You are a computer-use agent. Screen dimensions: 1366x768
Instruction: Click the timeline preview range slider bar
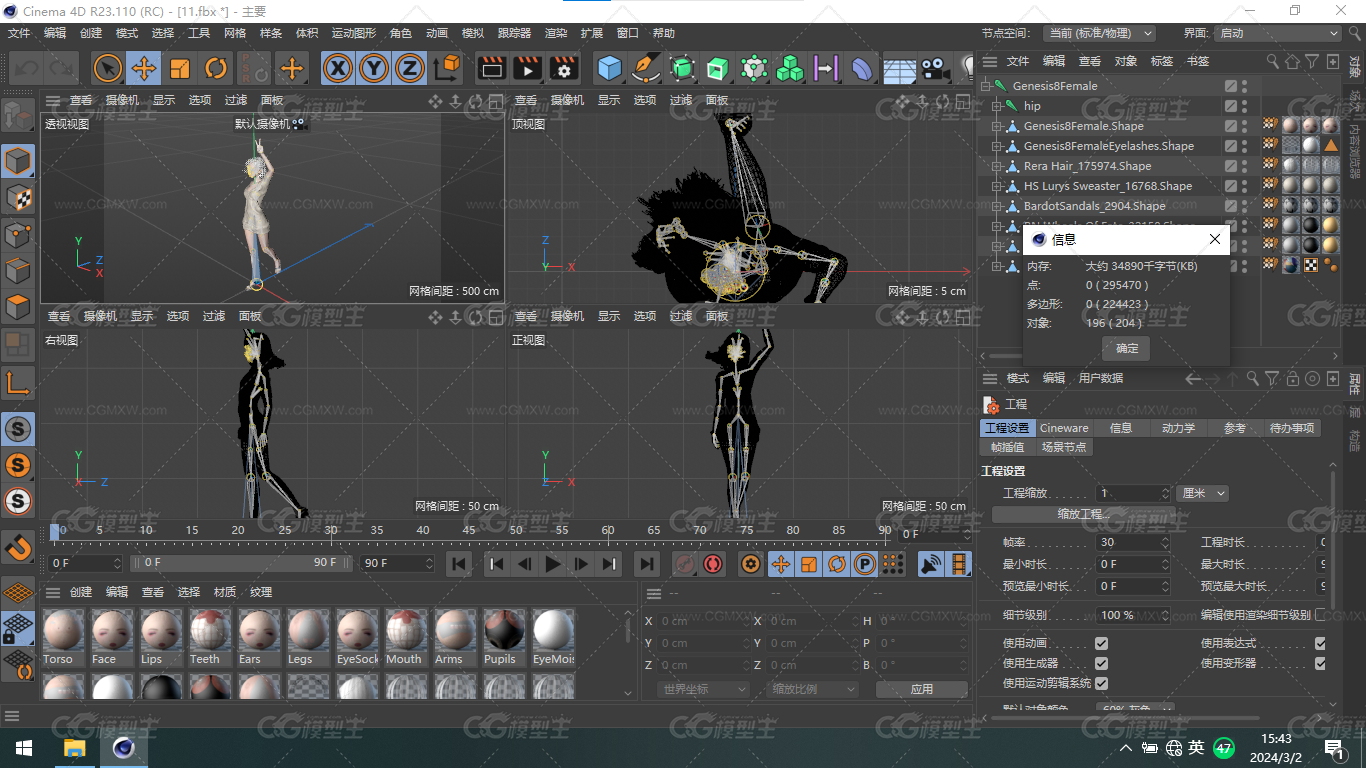[241, 563]
